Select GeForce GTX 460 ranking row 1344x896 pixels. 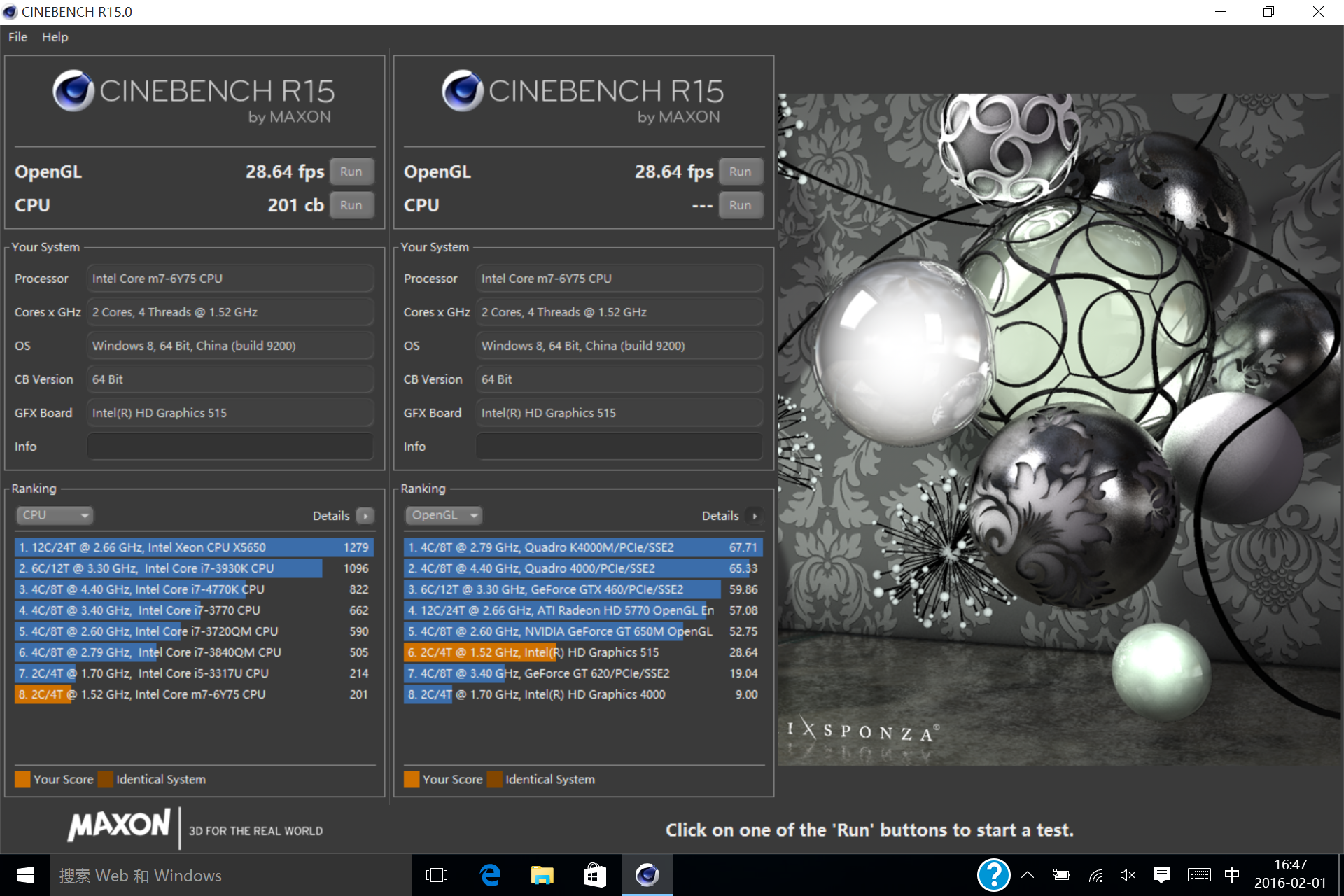point(583,589)
